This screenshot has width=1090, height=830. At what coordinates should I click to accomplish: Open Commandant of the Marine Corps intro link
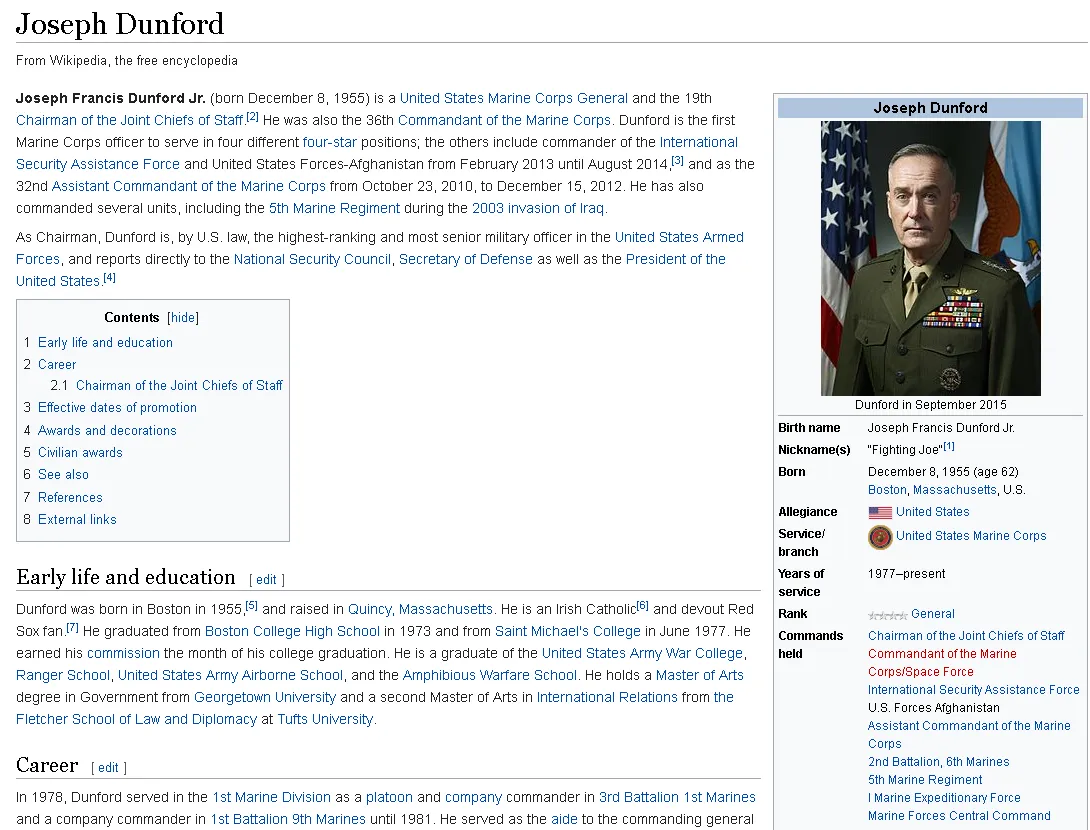(504, 121)
